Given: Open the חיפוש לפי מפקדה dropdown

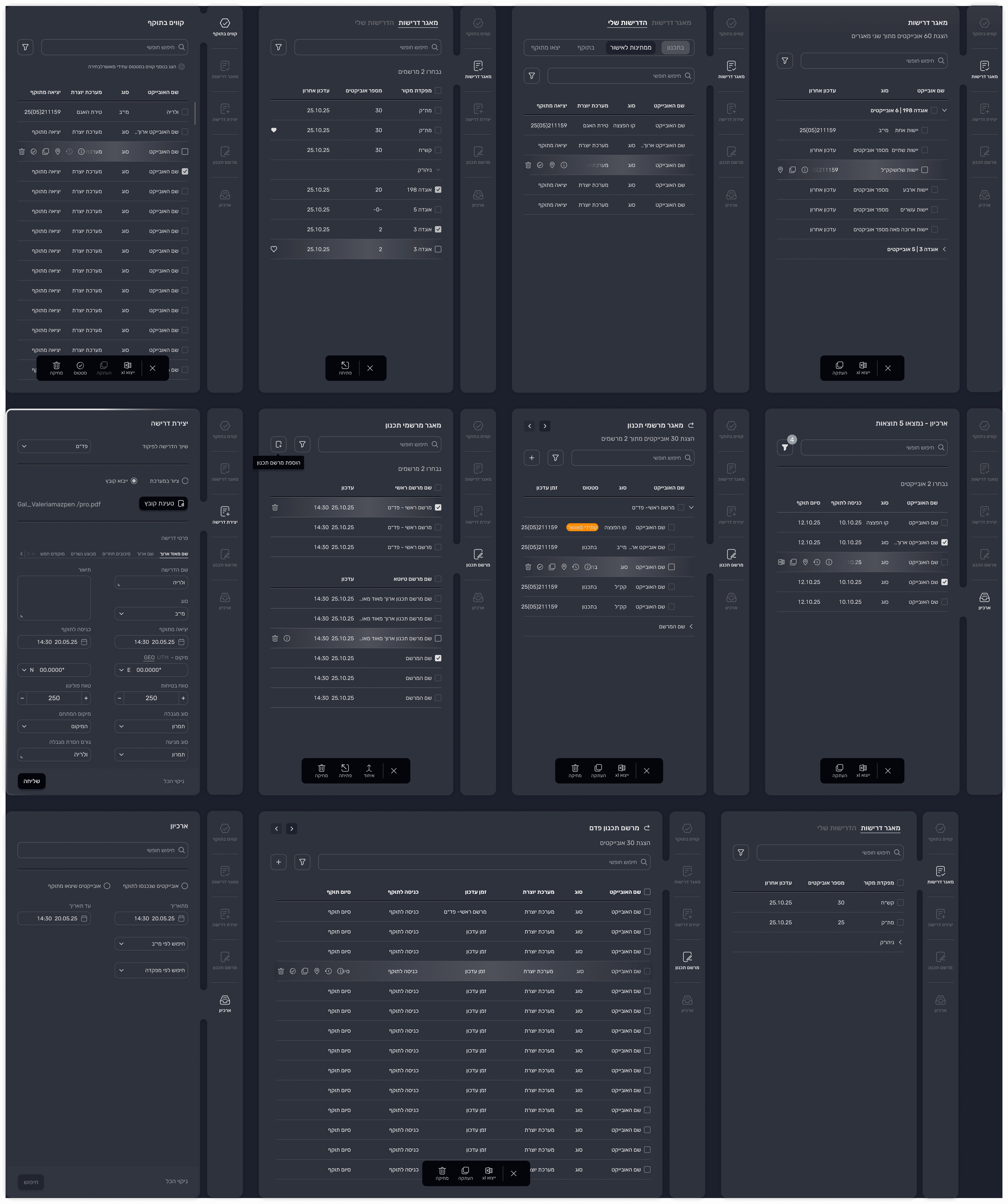Looking at the screenshot, I should coord(151,970).
